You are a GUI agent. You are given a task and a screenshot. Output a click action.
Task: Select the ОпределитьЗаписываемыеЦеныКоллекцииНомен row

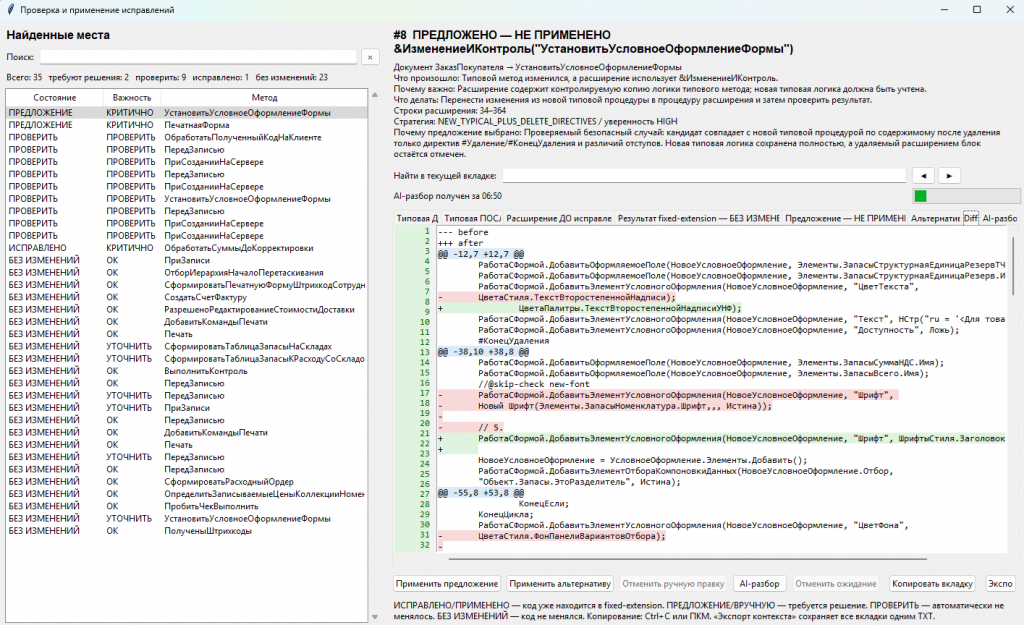[x=187, y=494]
